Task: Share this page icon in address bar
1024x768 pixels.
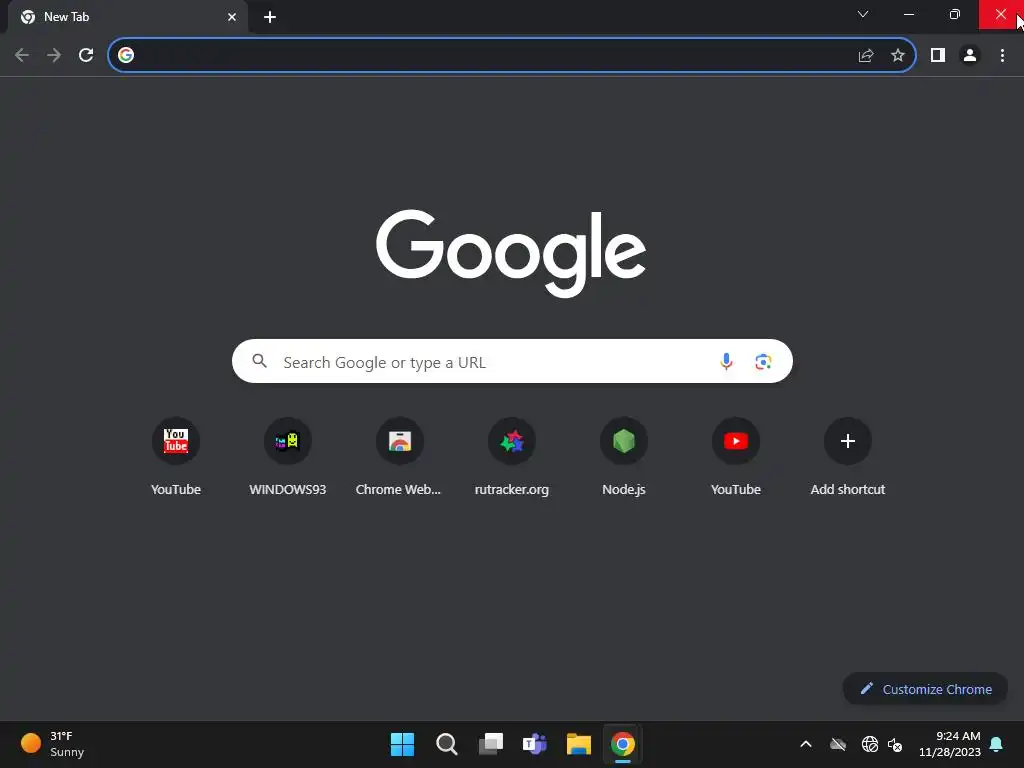Action: [x=866, y=56]
